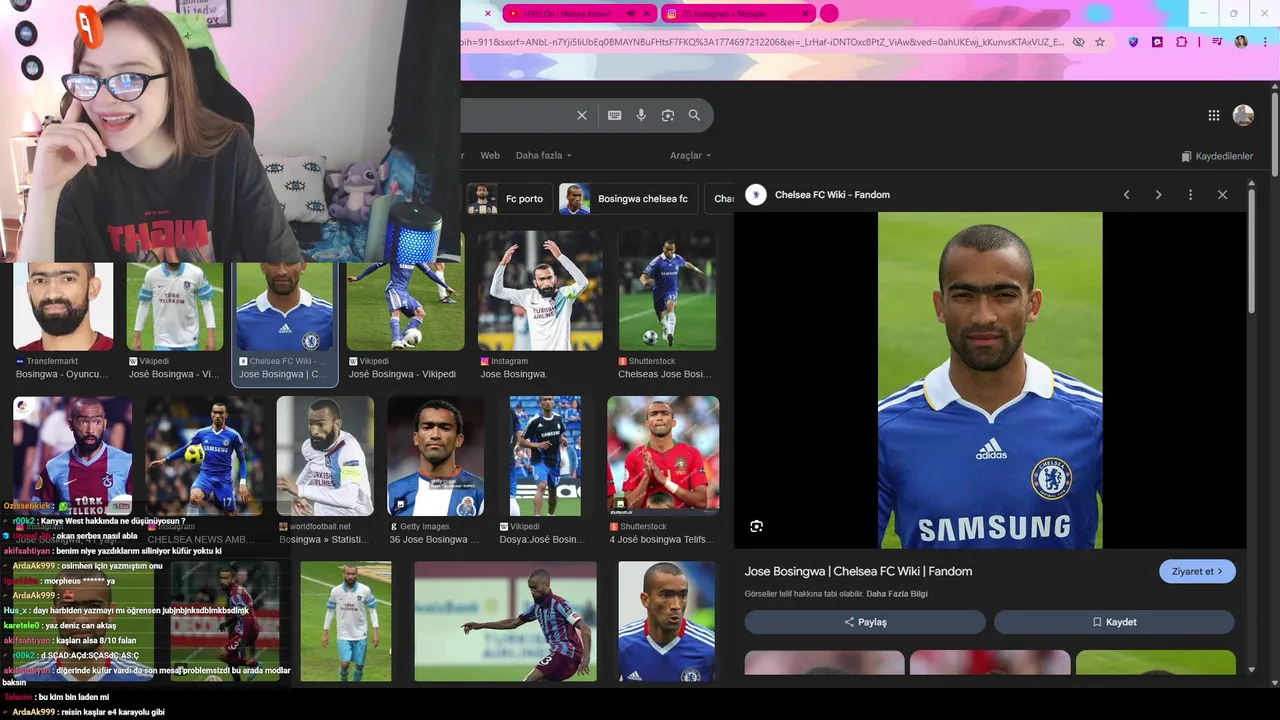Open the Google apps grid

click(1214, 115)
